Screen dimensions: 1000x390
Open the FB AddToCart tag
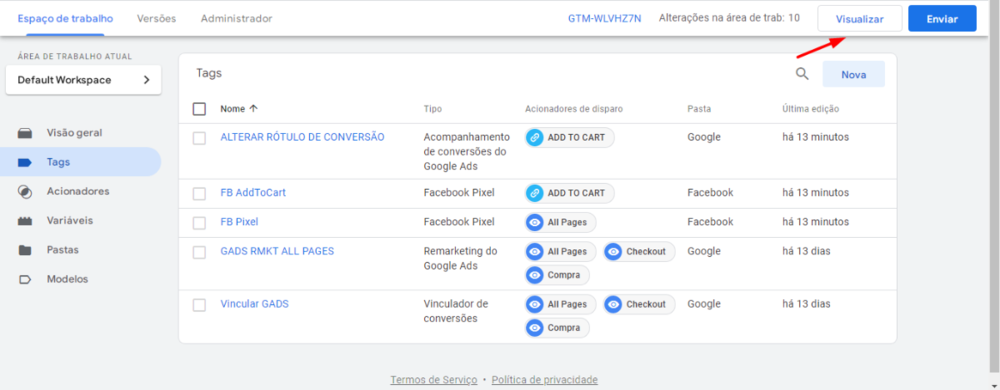253,192
